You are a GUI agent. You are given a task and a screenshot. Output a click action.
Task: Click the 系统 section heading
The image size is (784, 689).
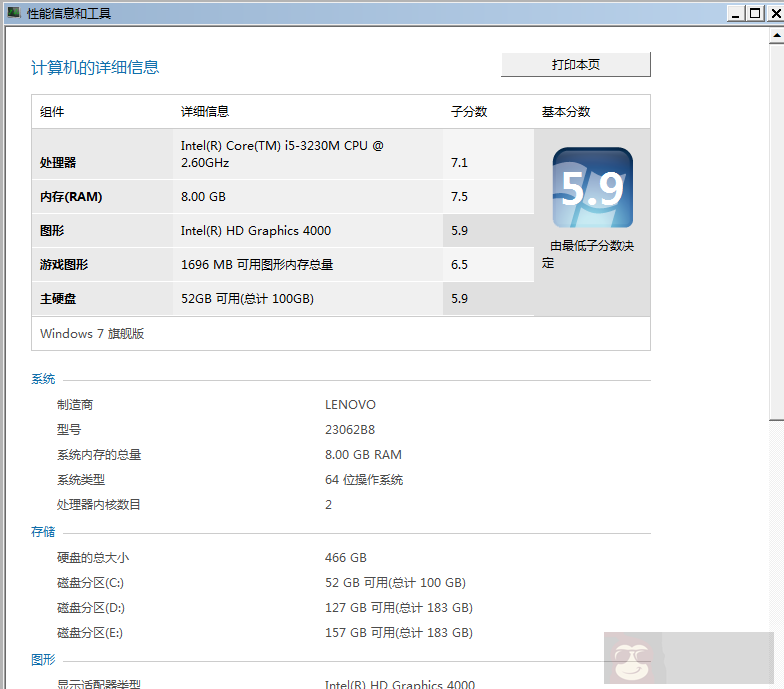[43, 380]
